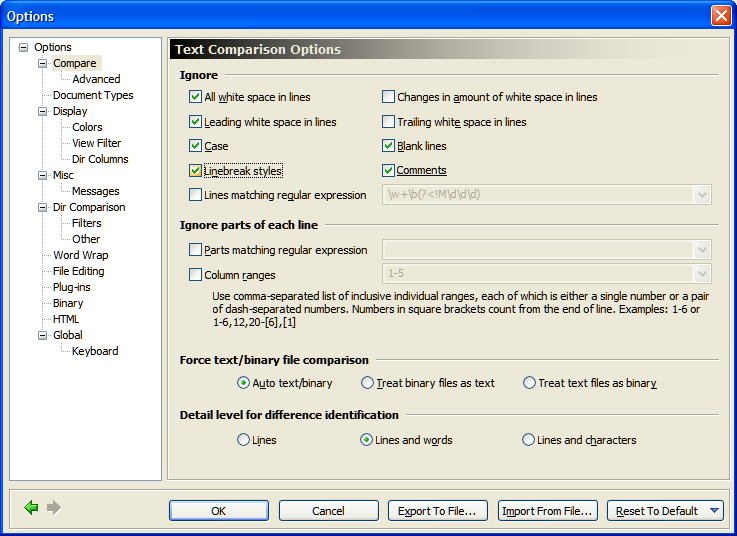Open the Word Wrap page

pos(81,255)
